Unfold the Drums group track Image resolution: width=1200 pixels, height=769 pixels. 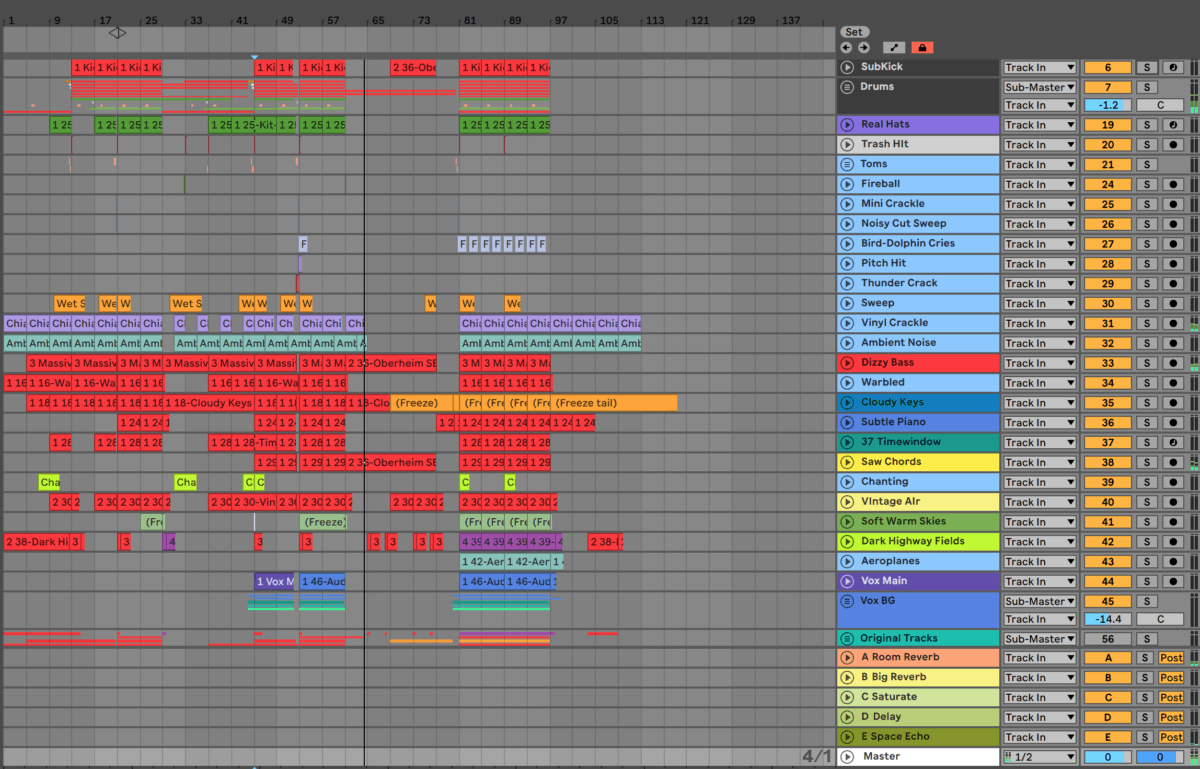(x=847, y=87)
